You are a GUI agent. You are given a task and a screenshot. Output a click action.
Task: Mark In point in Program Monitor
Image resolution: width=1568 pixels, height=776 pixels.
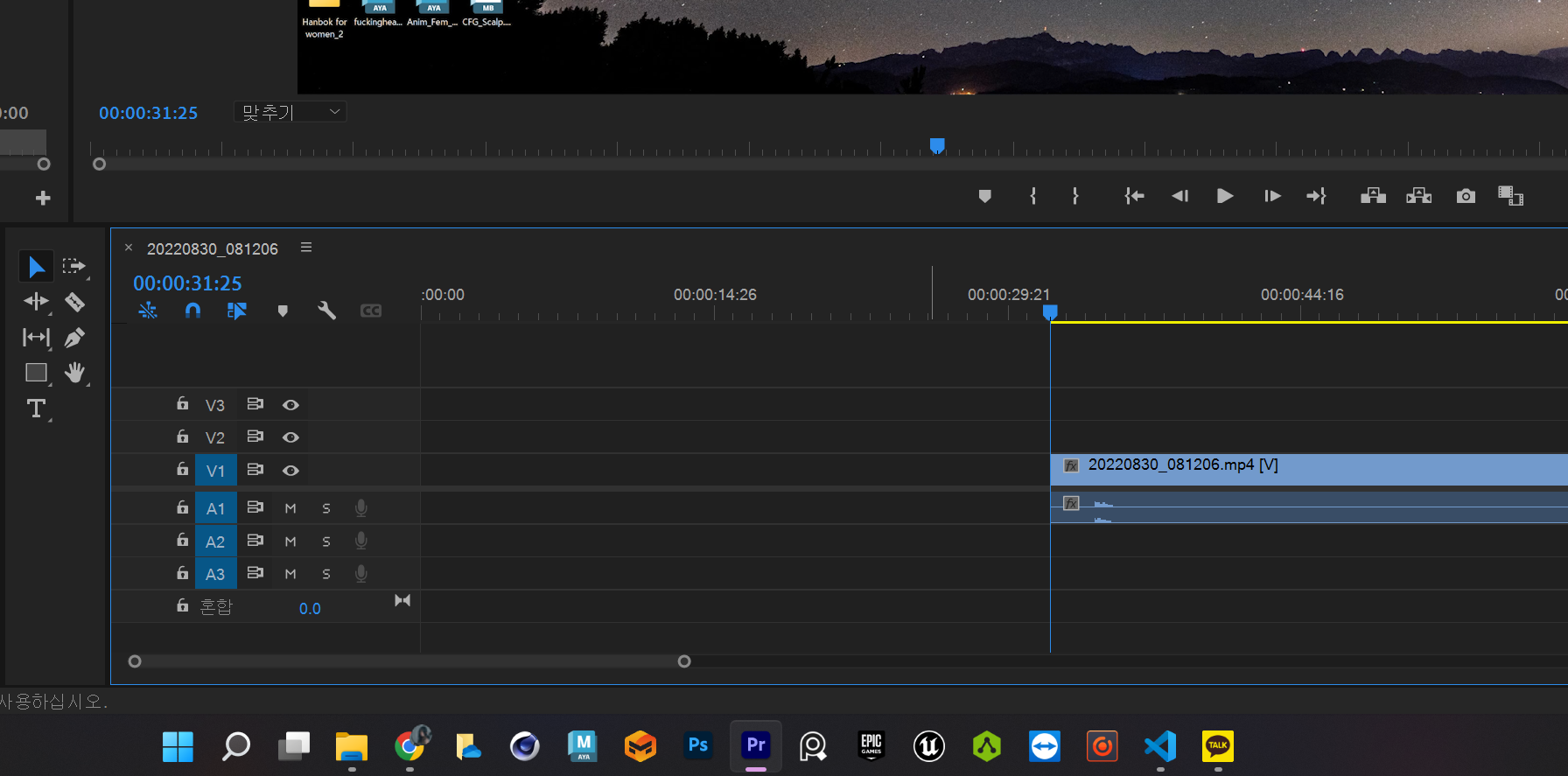pos(1033,196)
